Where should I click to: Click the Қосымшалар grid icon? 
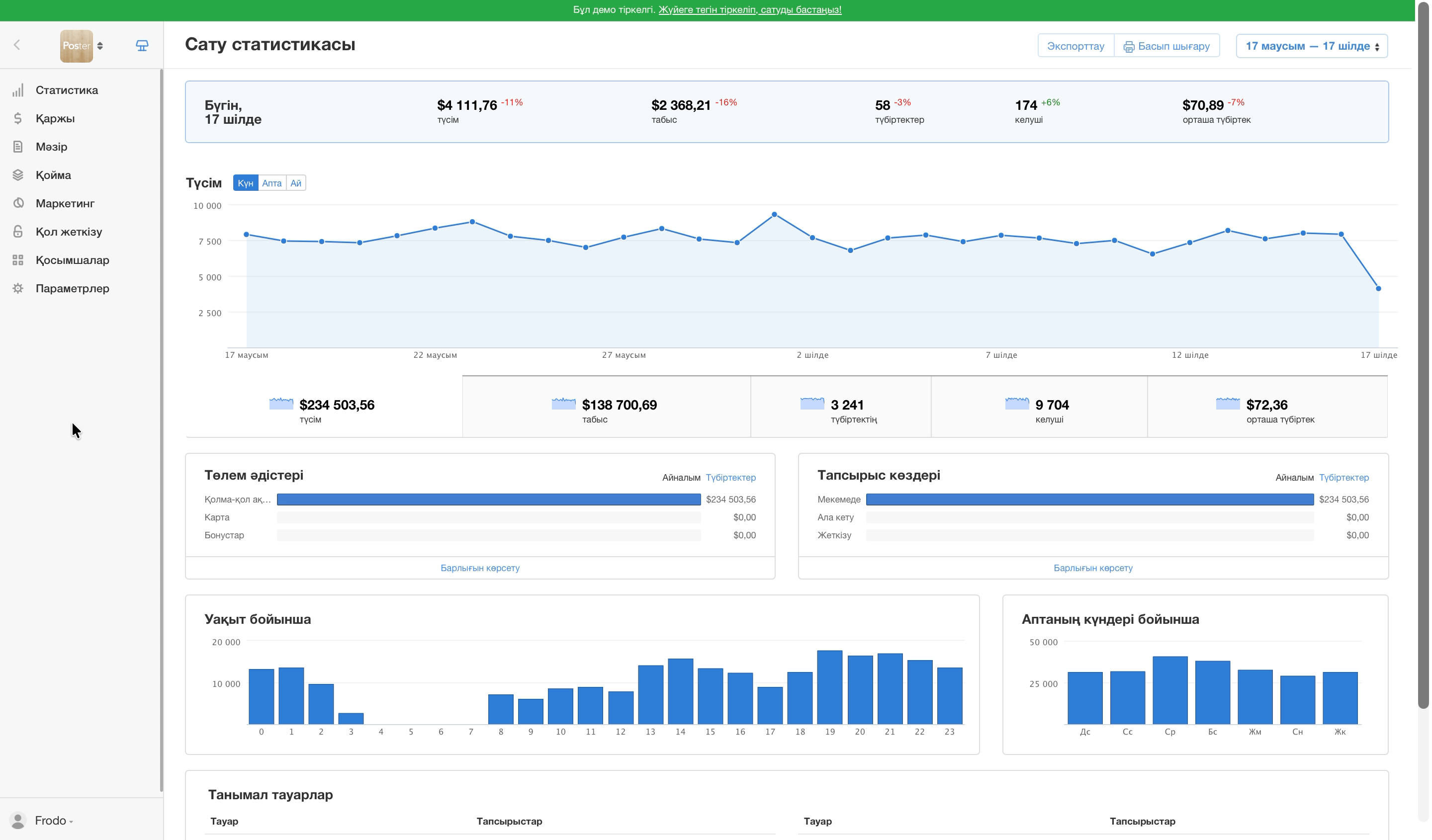point(18,260)
